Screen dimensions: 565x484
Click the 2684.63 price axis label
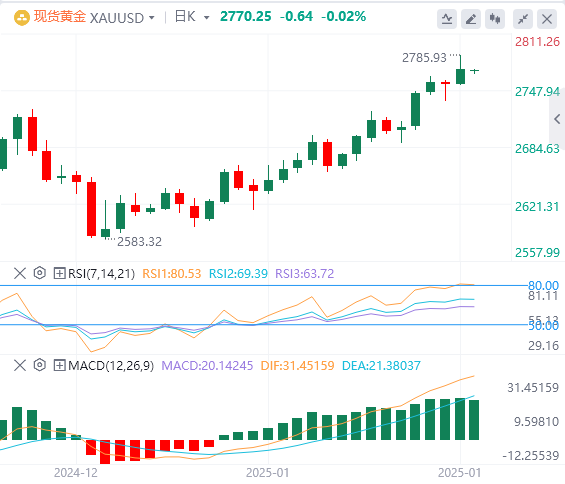537,149
